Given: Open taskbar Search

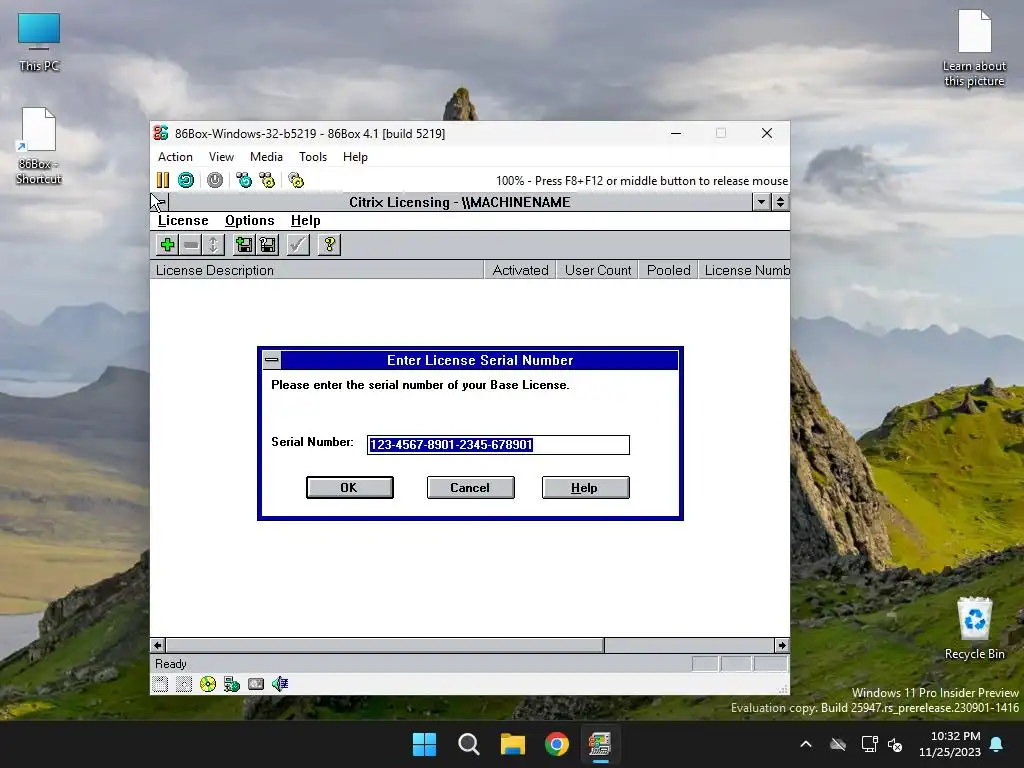Looking at the screenshot, I should point(469,744).
